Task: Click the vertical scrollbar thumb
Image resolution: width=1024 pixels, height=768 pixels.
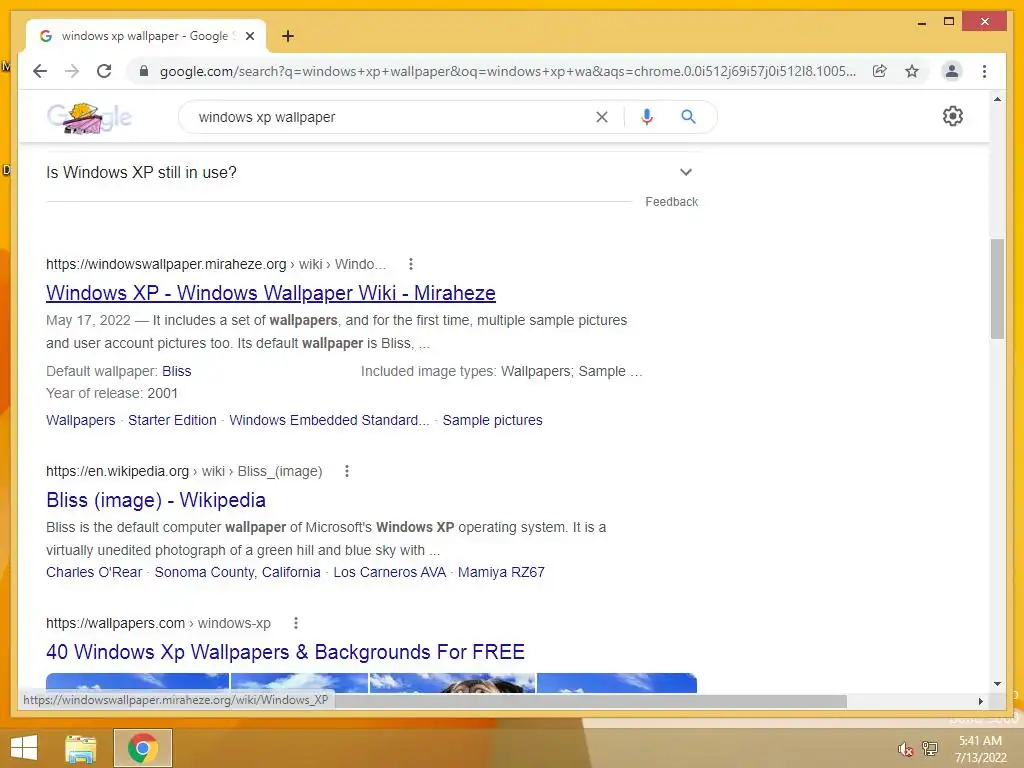Action: [997, 288]
